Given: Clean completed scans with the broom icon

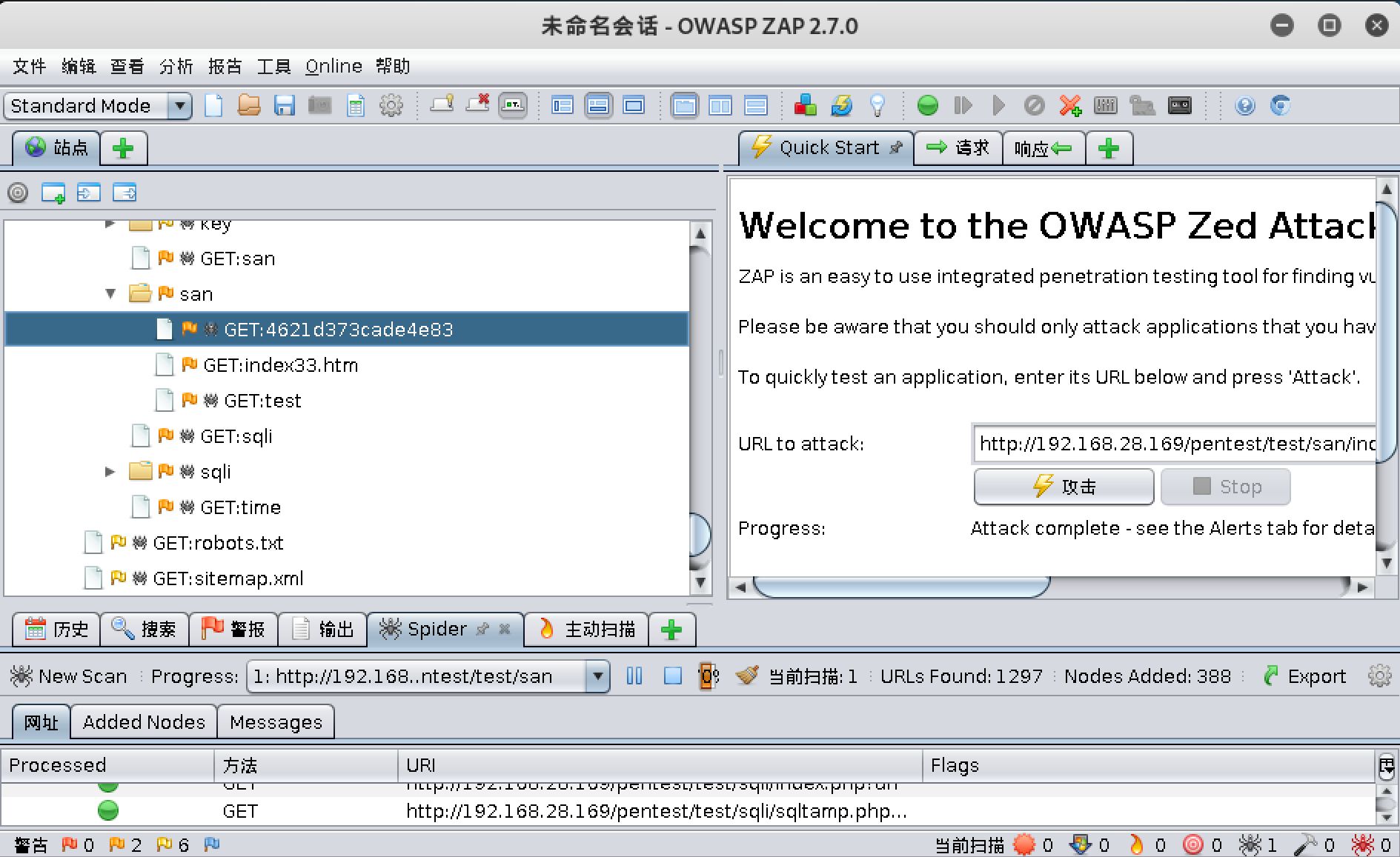Looking at the screenshot, I should [x=747, y=675].
